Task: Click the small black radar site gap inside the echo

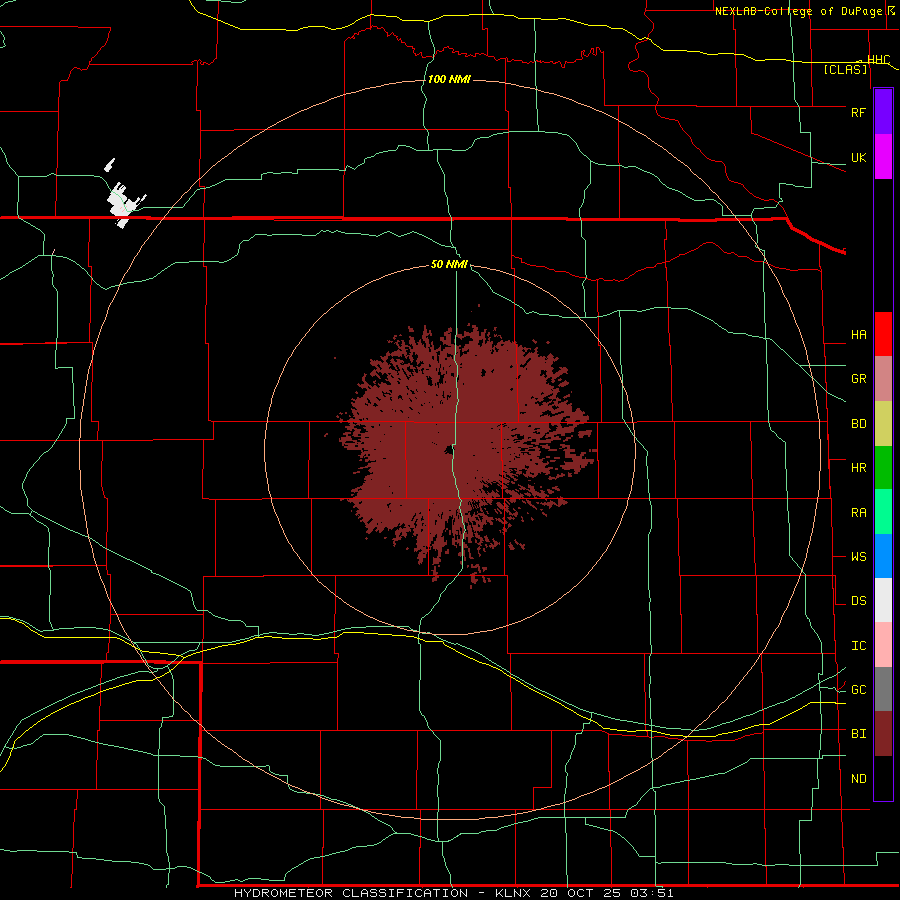Action: coord(448,449)
